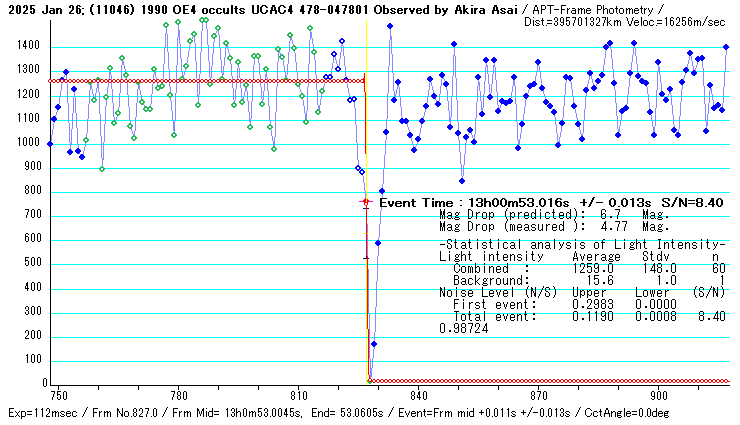Viewport: 740px width, 425px height.
Task: Click the red event marker circle
Action: point(366,202)
